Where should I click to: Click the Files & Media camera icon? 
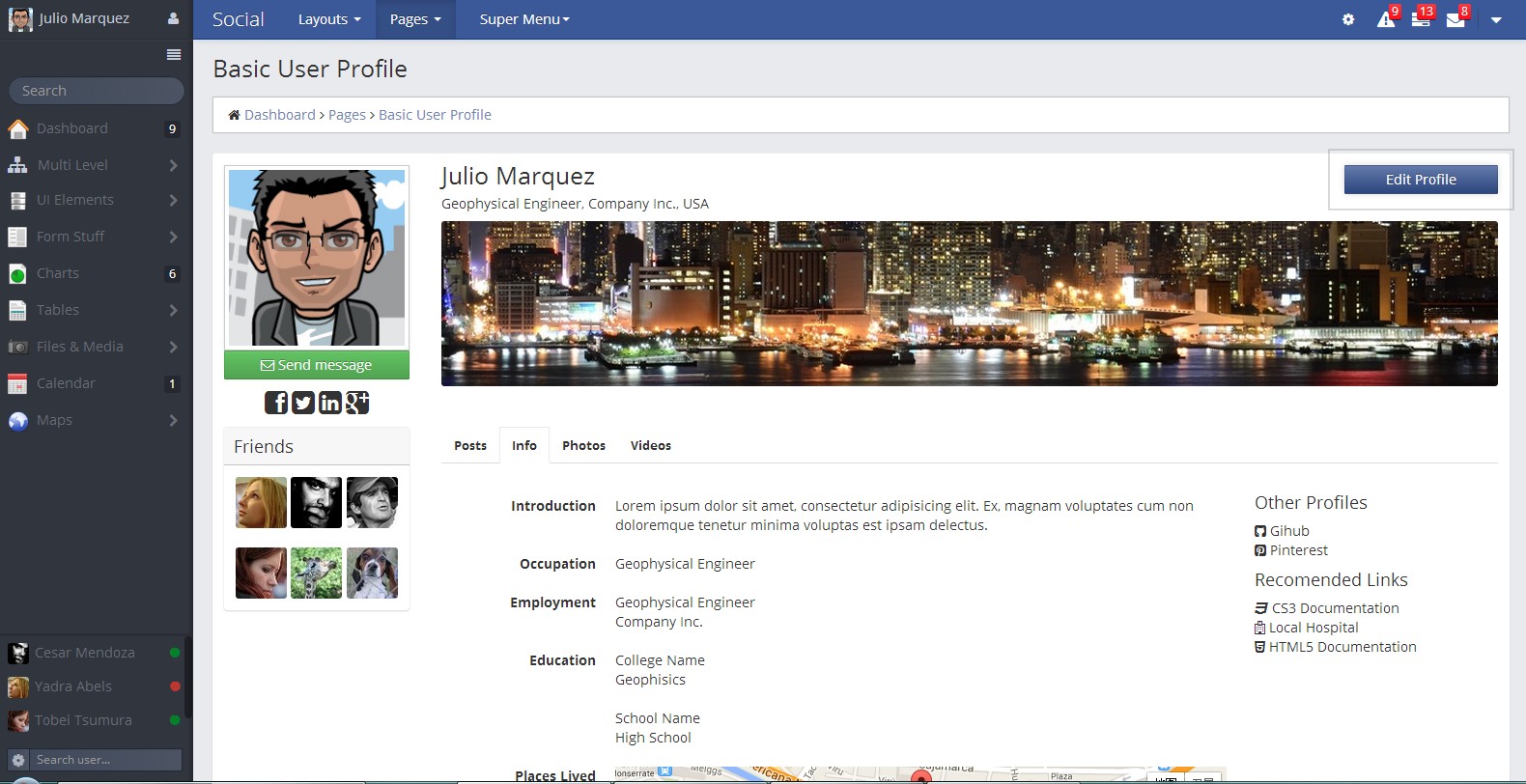pyautogui.click(x=17, y=347)
